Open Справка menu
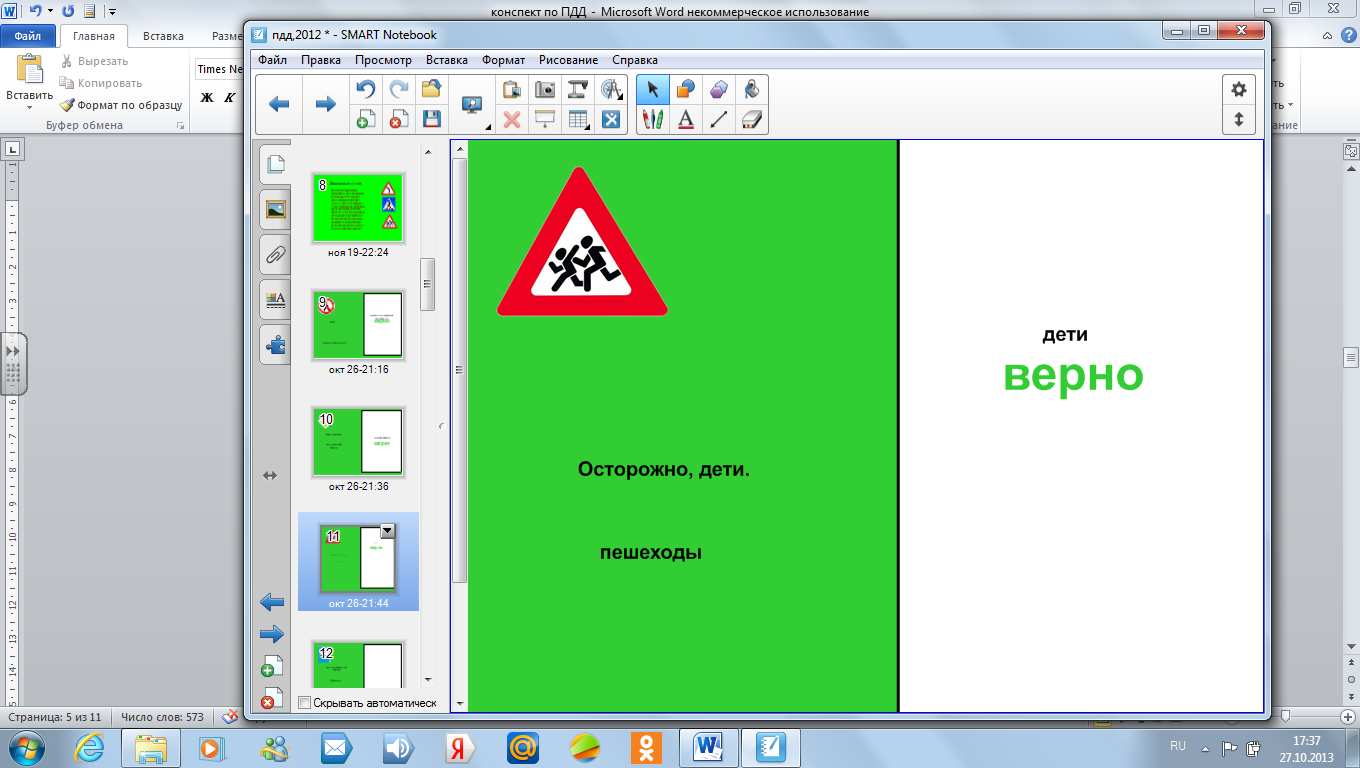This screenshot has height=768, width=1360. click(635, 60)
